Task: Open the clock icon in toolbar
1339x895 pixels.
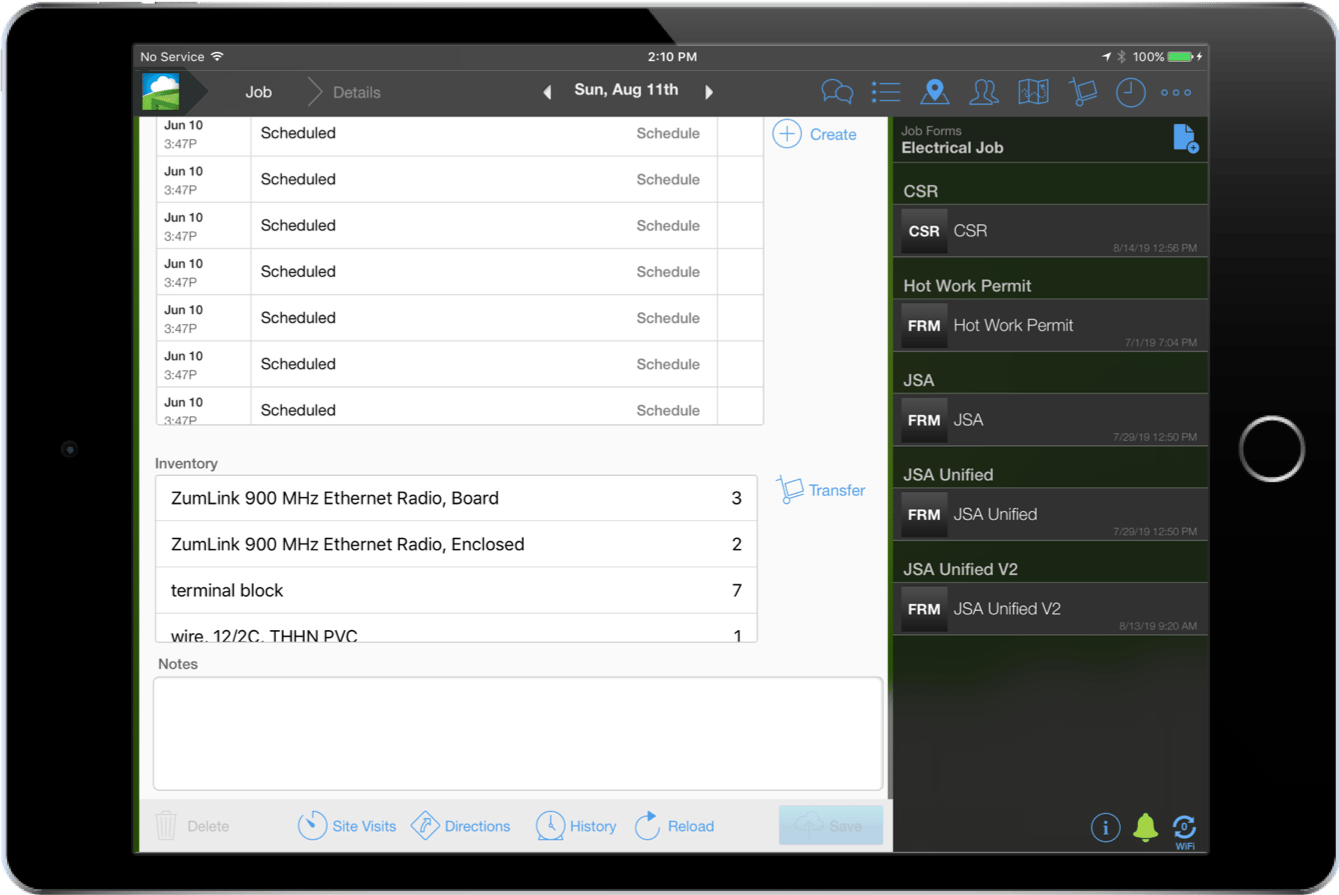Action: tap(1130, 92)
